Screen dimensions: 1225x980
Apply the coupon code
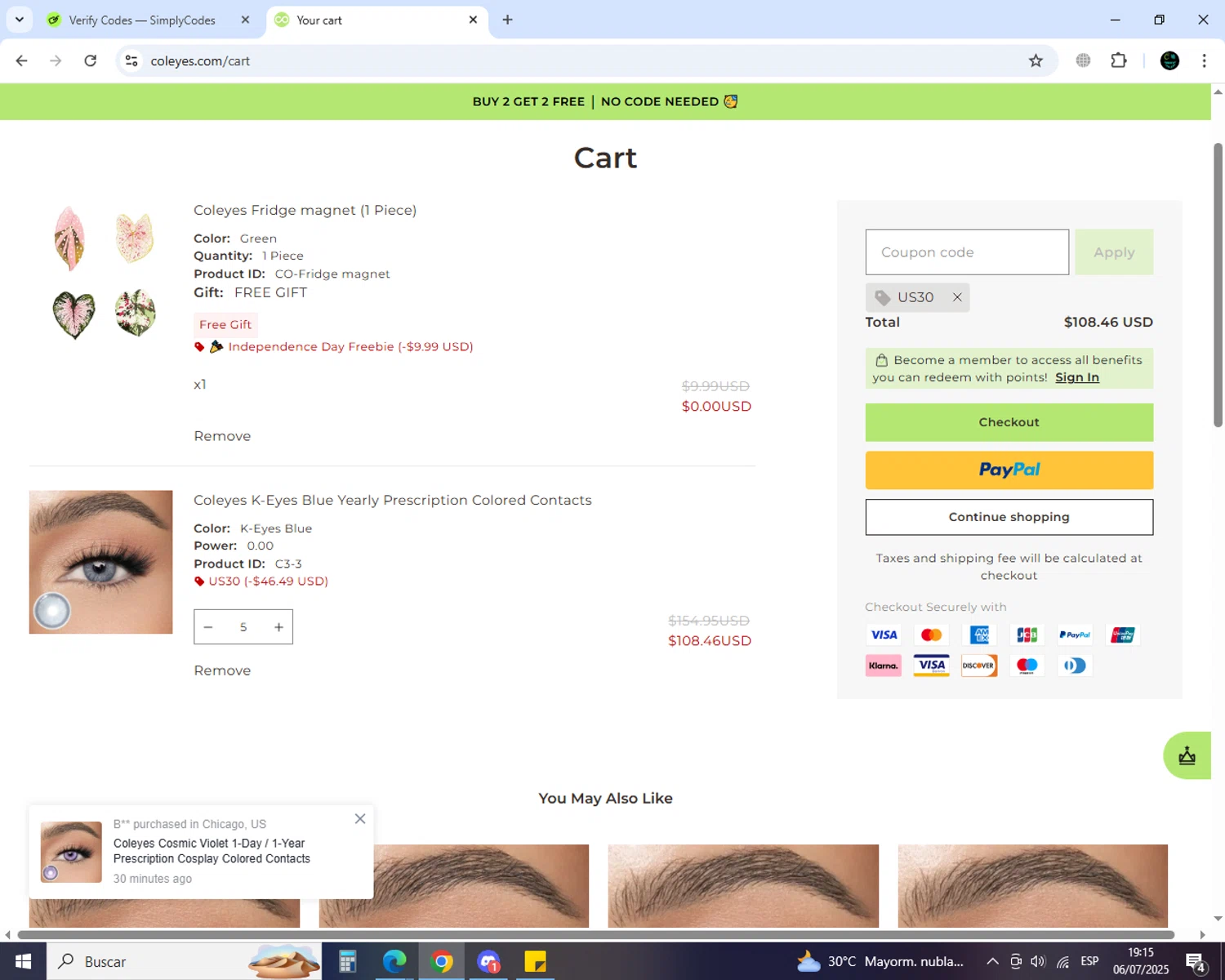(x=1114, y=252)
